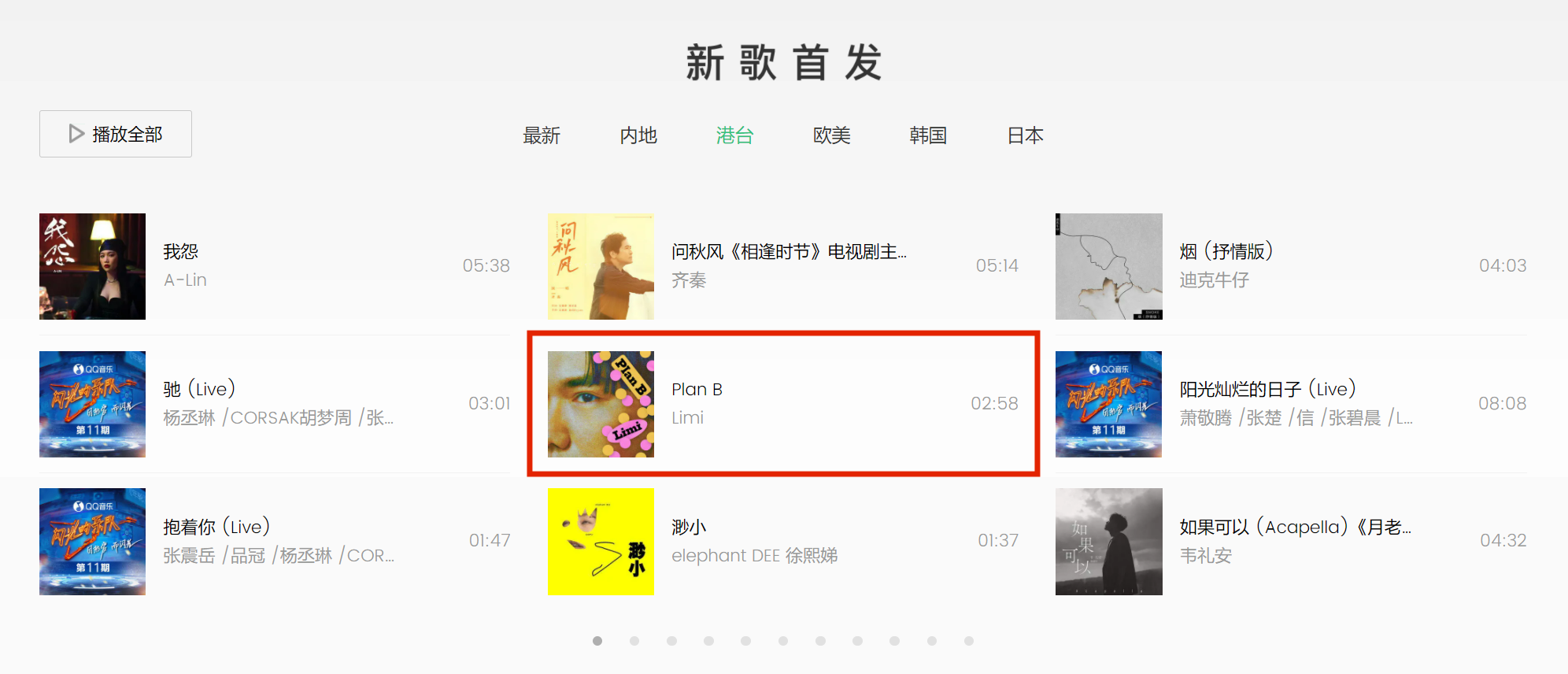Go to the second carousel page dot
Image resolution: width=1568 pixels, height=674 pixels.
634,641
